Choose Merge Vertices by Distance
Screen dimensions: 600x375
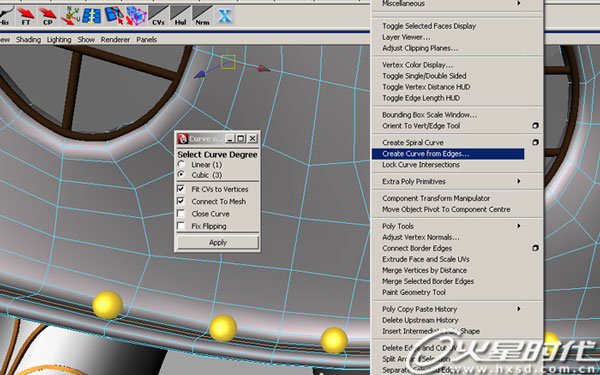click(x=424, y=270)
